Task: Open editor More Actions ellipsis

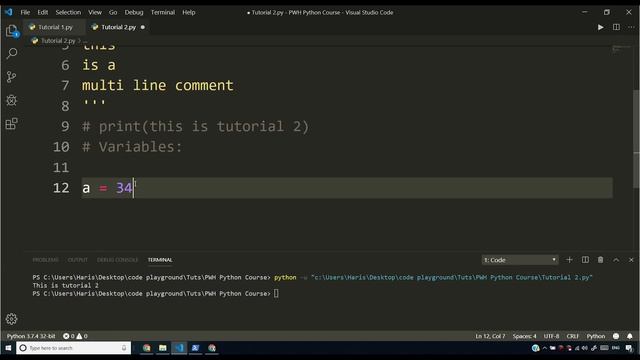Action: point(631,27)
